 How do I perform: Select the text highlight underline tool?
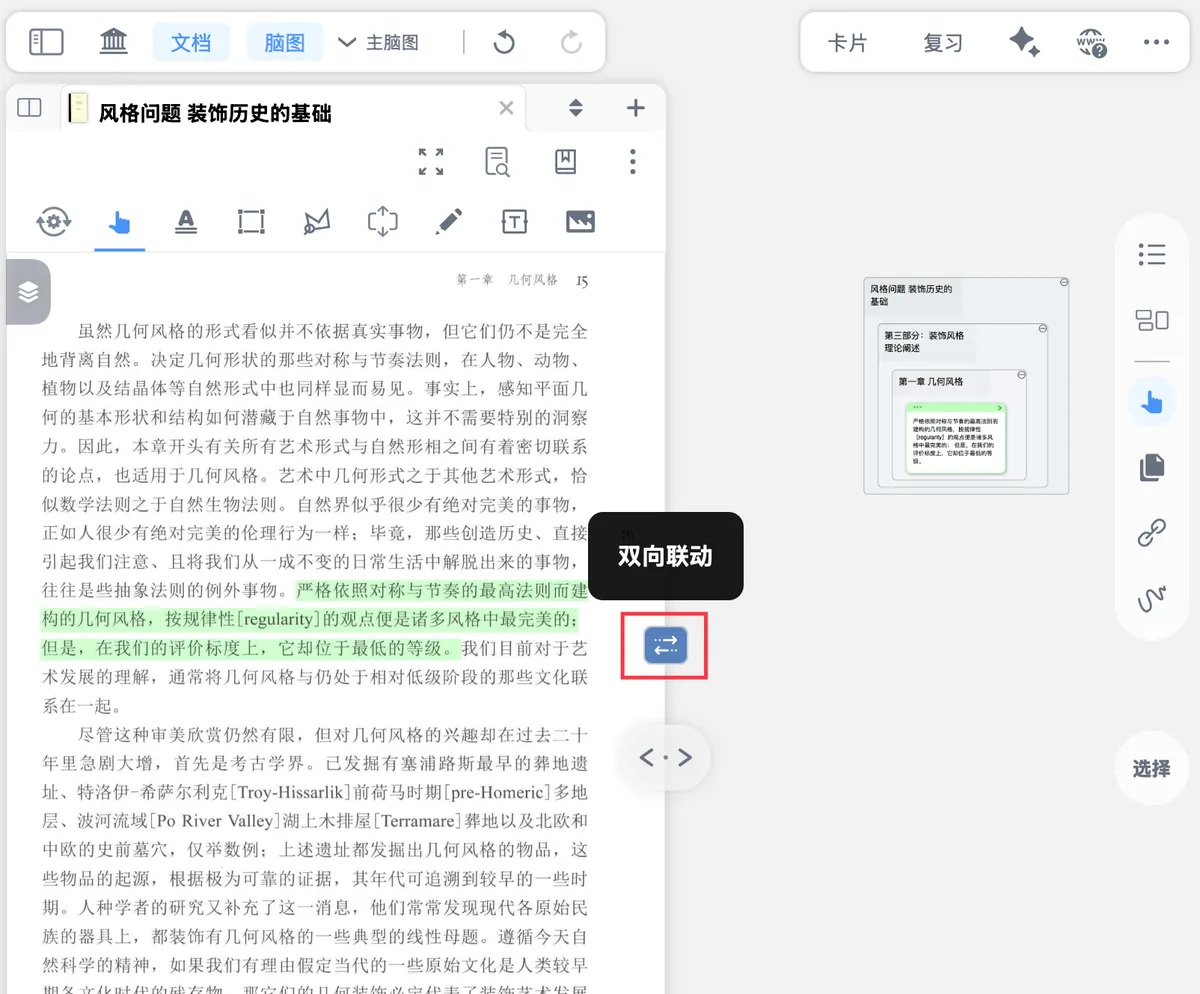pos(185,221)
